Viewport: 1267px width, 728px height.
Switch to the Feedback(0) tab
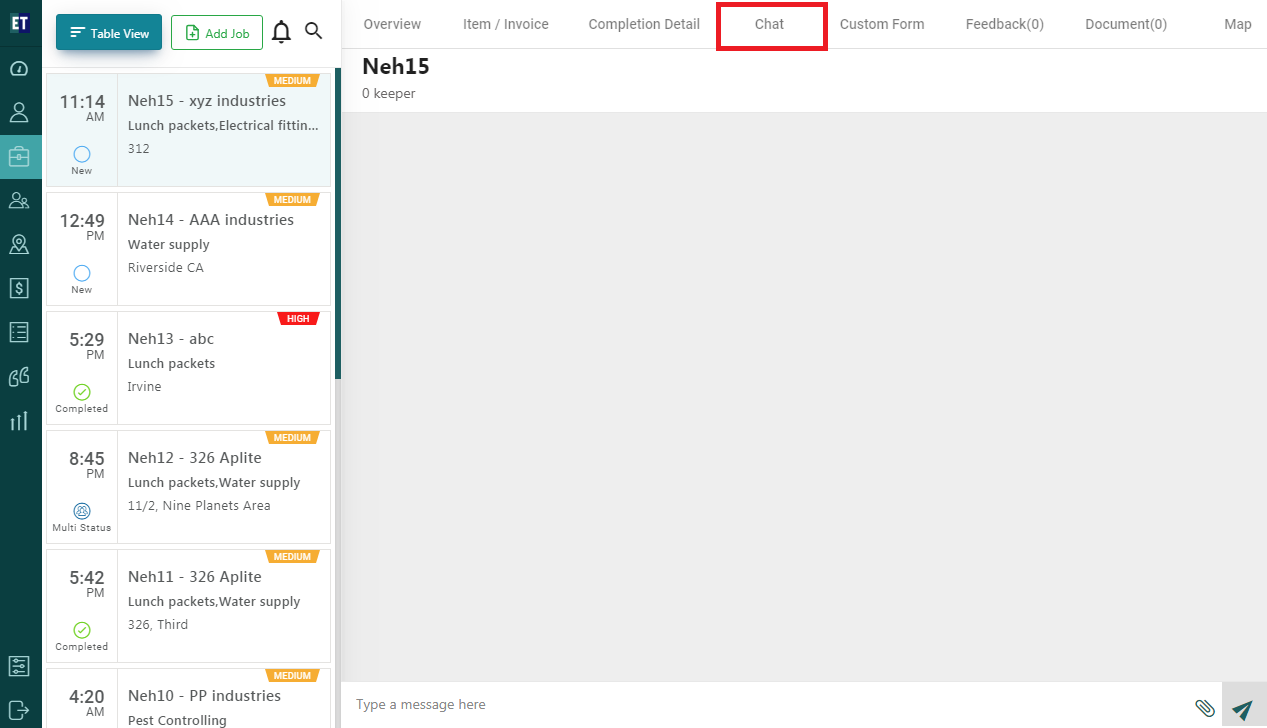(x=1005, y=24)
